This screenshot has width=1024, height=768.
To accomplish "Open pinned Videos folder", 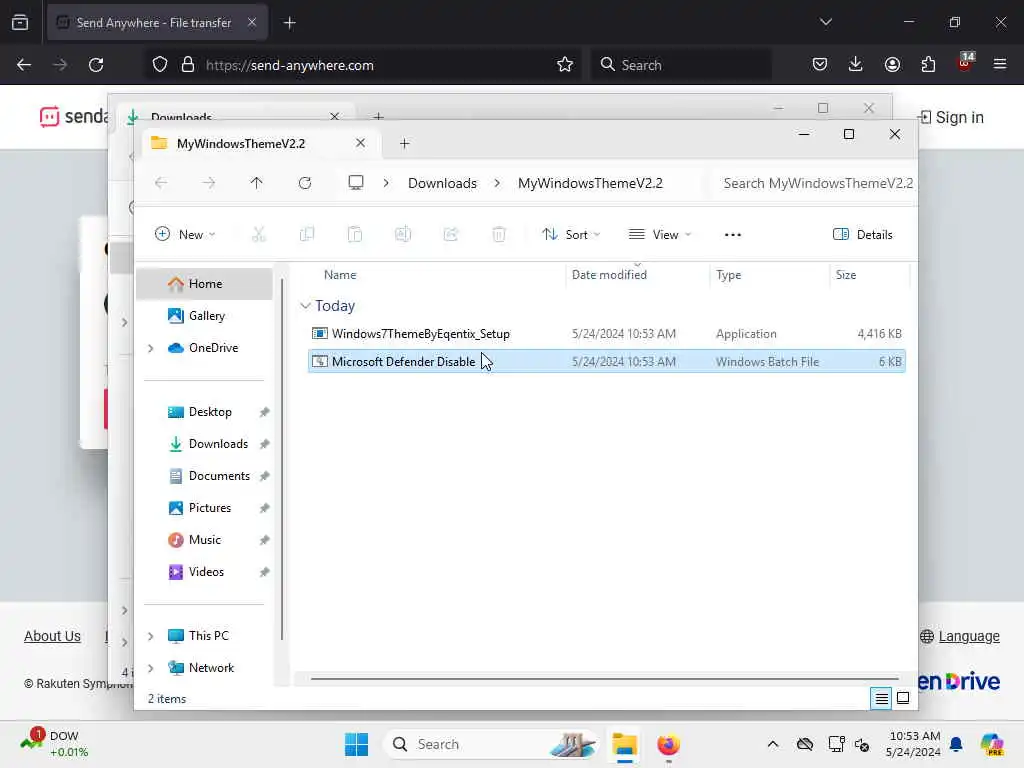I will (204, 572).
